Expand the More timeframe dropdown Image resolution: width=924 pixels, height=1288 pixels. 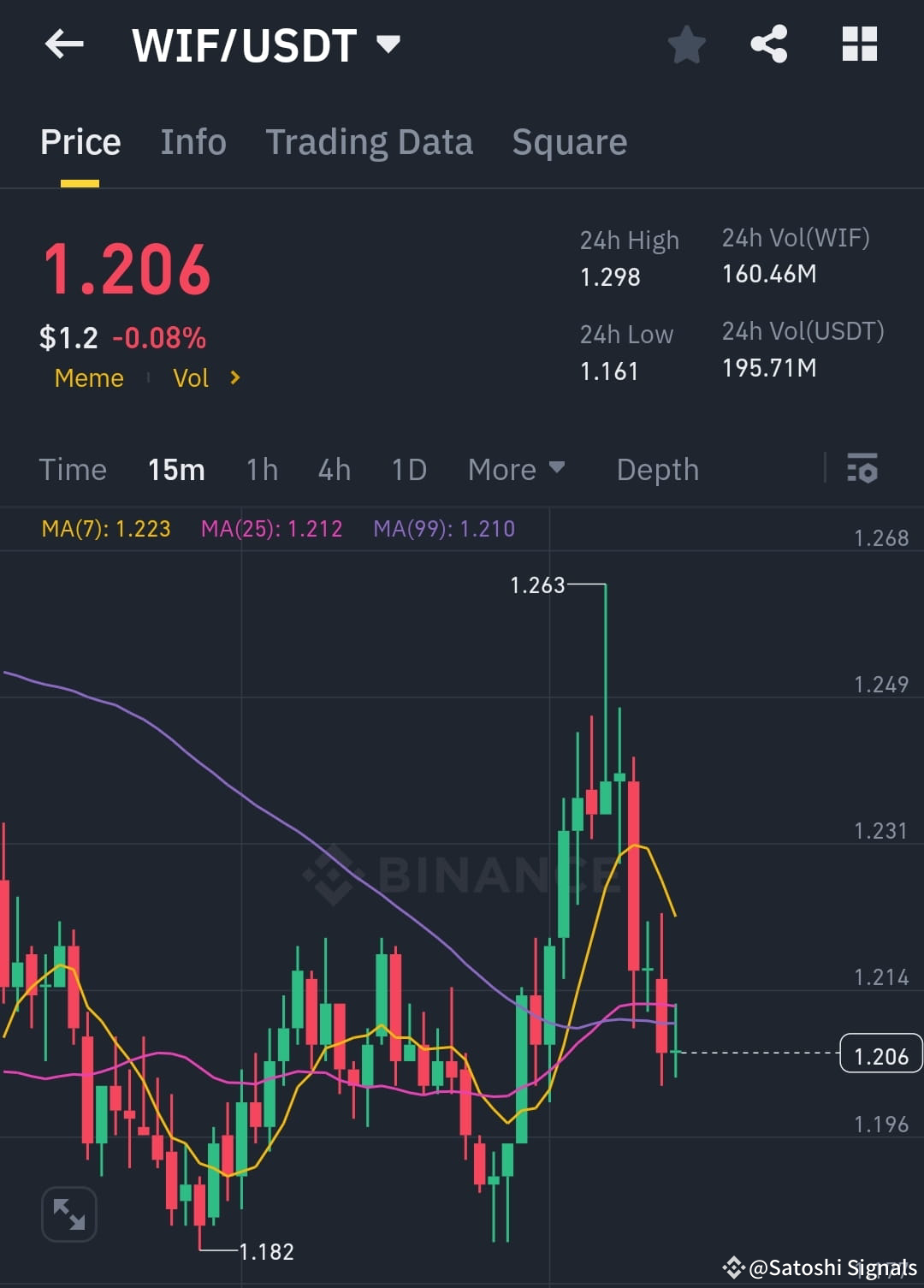pyautogui.click(x=517, y=469)
